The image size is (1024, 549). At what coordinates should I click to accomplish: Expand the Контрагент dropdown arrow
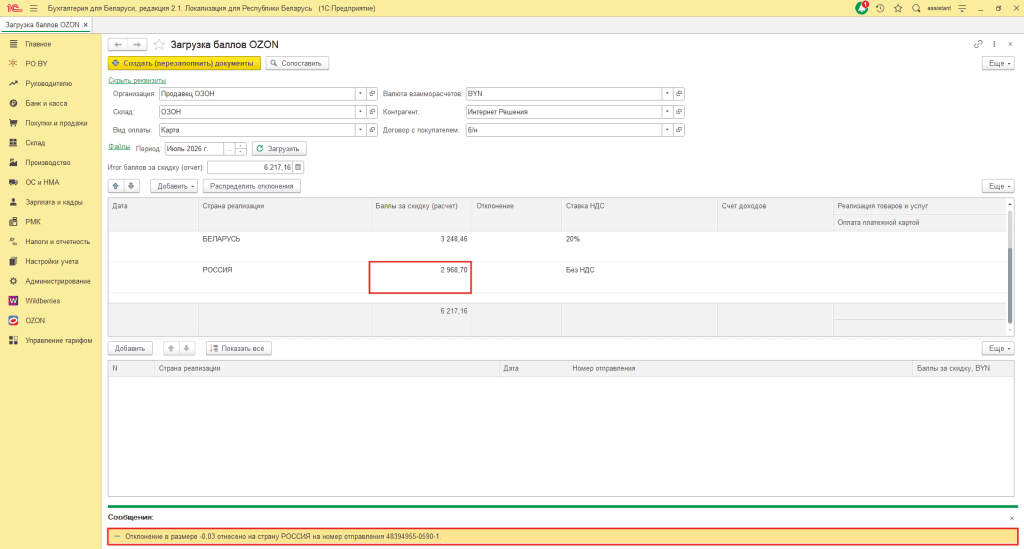(x=667, y=112)
